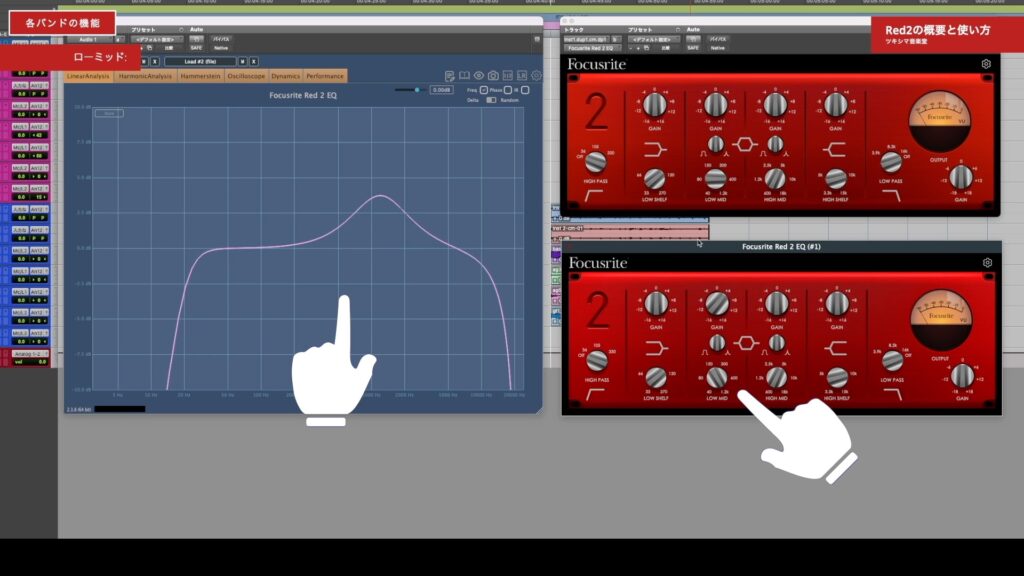Screen dimensions: 1024x576
Task: Open the book manual icon in analyzer
Action: 464,76
